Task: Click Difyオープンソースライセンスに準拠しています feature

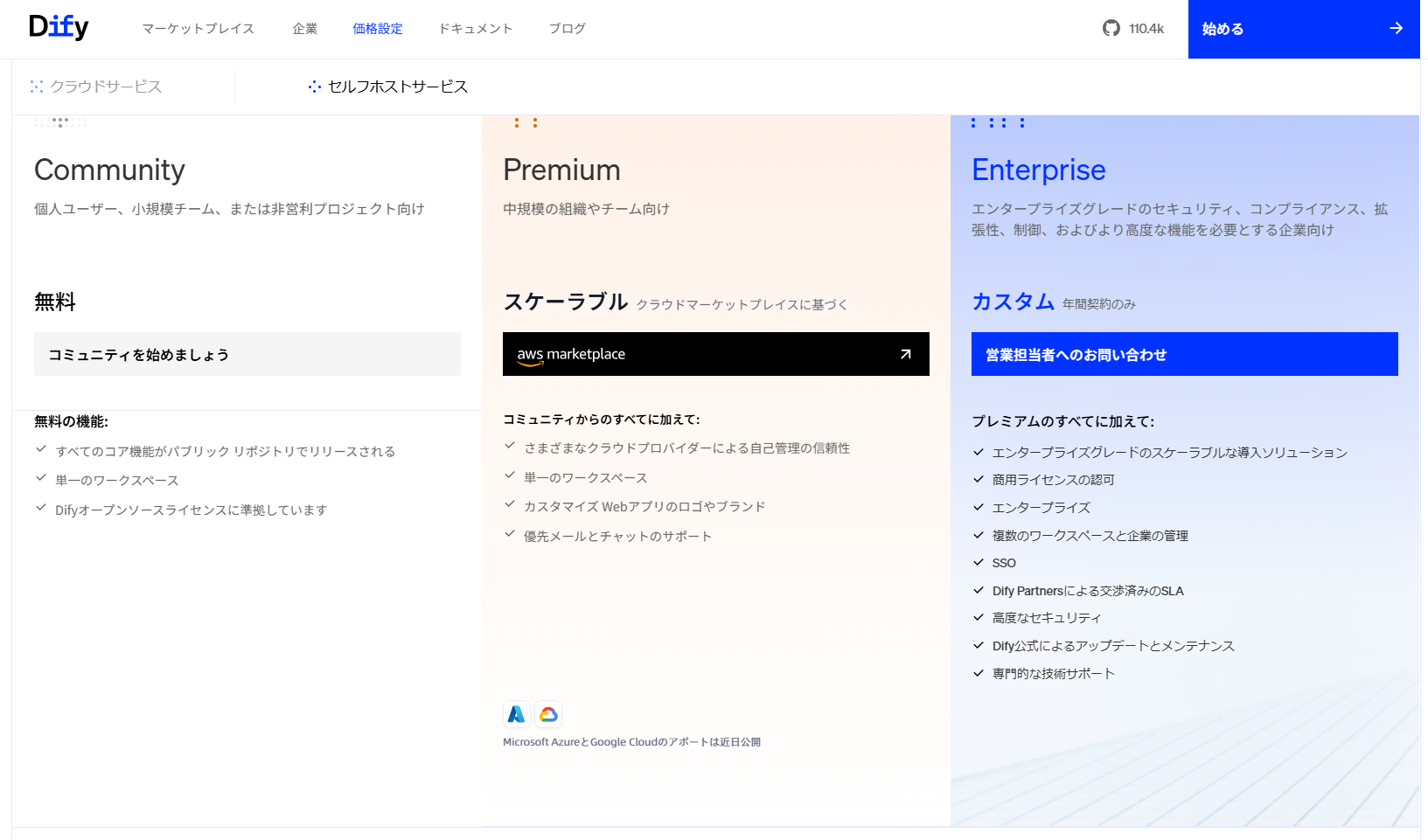Action: tap(192, 510)
